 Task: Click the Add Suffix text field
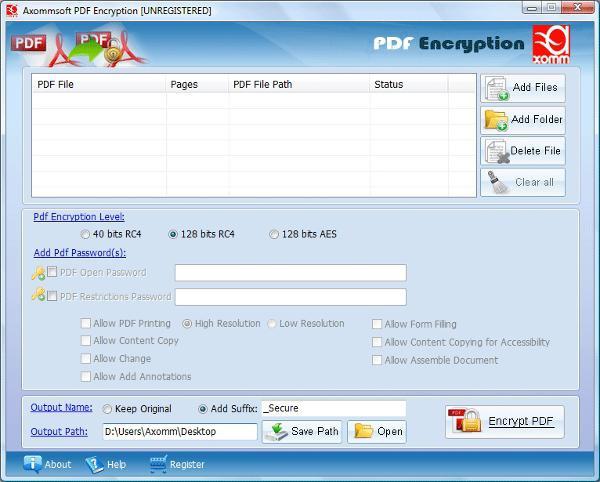click(x=332, y=408)
